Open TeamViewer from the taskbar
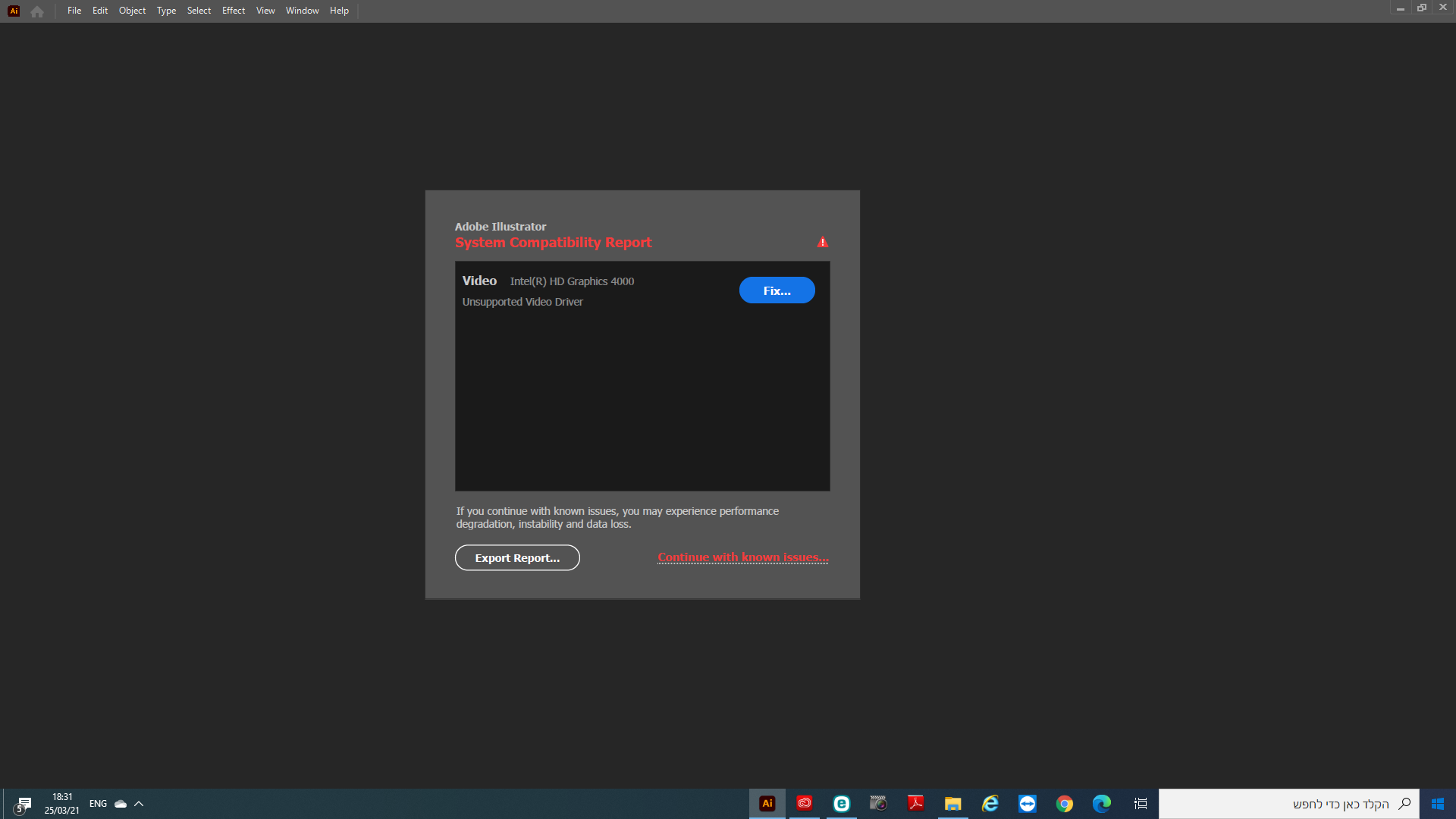The width and height of the screenshot is (1456, 819). pyautogui.click(x=1028, y=804)
